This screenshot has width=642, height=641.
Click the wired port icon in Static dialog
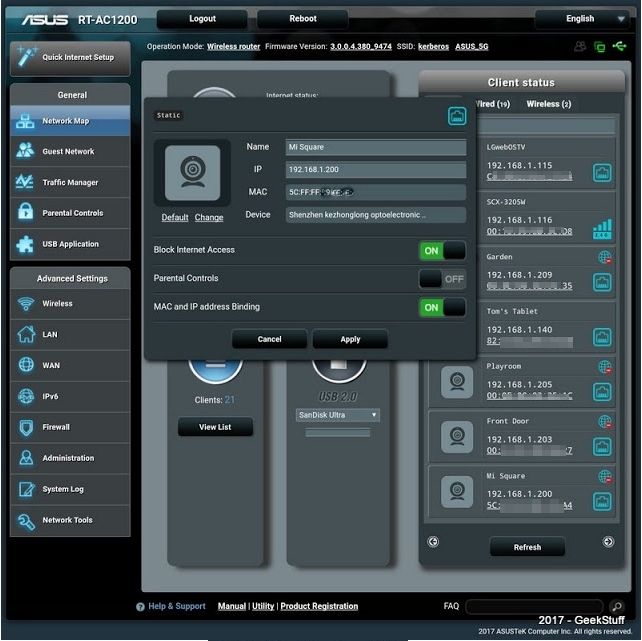457,116
